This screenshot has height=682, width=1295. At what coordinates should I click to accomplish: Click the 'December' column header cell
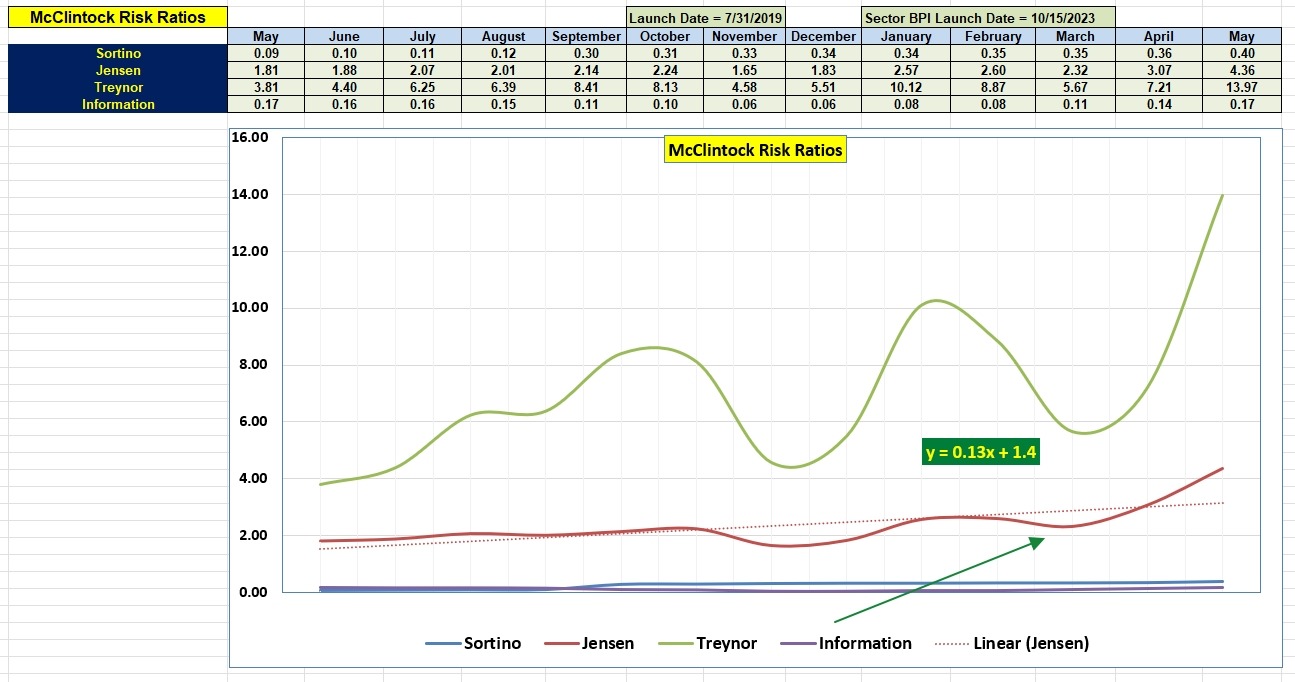coord(824,36)
